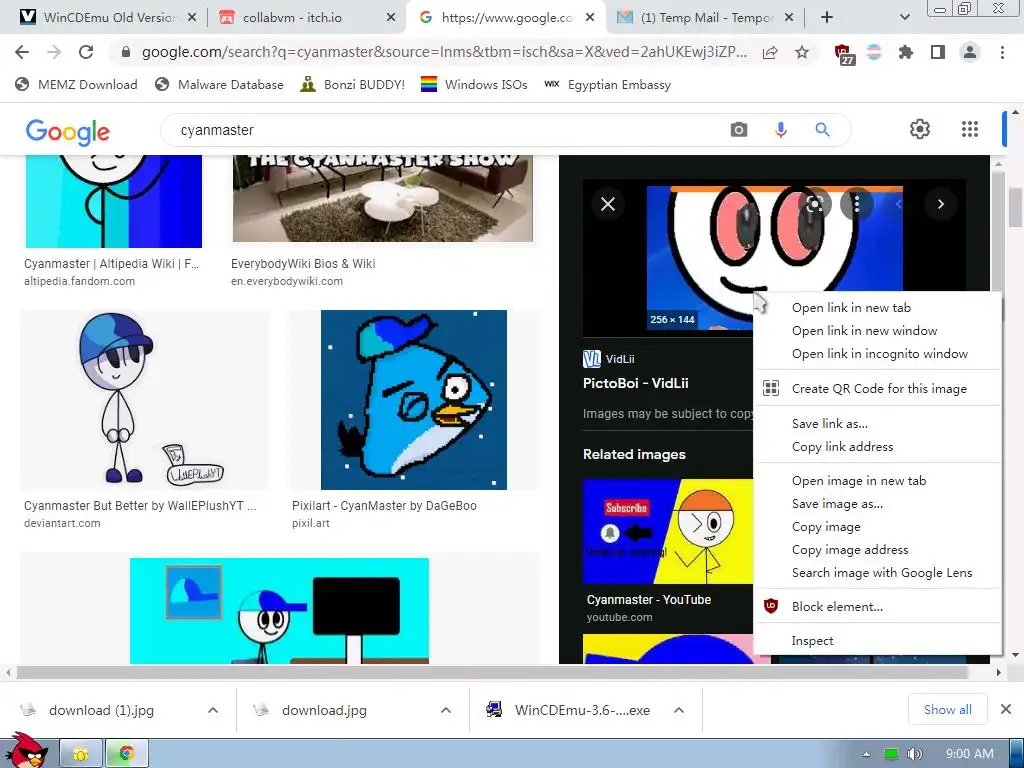The width and height of the screenshot is (1024, 768).
Task: Expand options for WinCDEmu-3.6 exe download
Action: pos(679,710)
